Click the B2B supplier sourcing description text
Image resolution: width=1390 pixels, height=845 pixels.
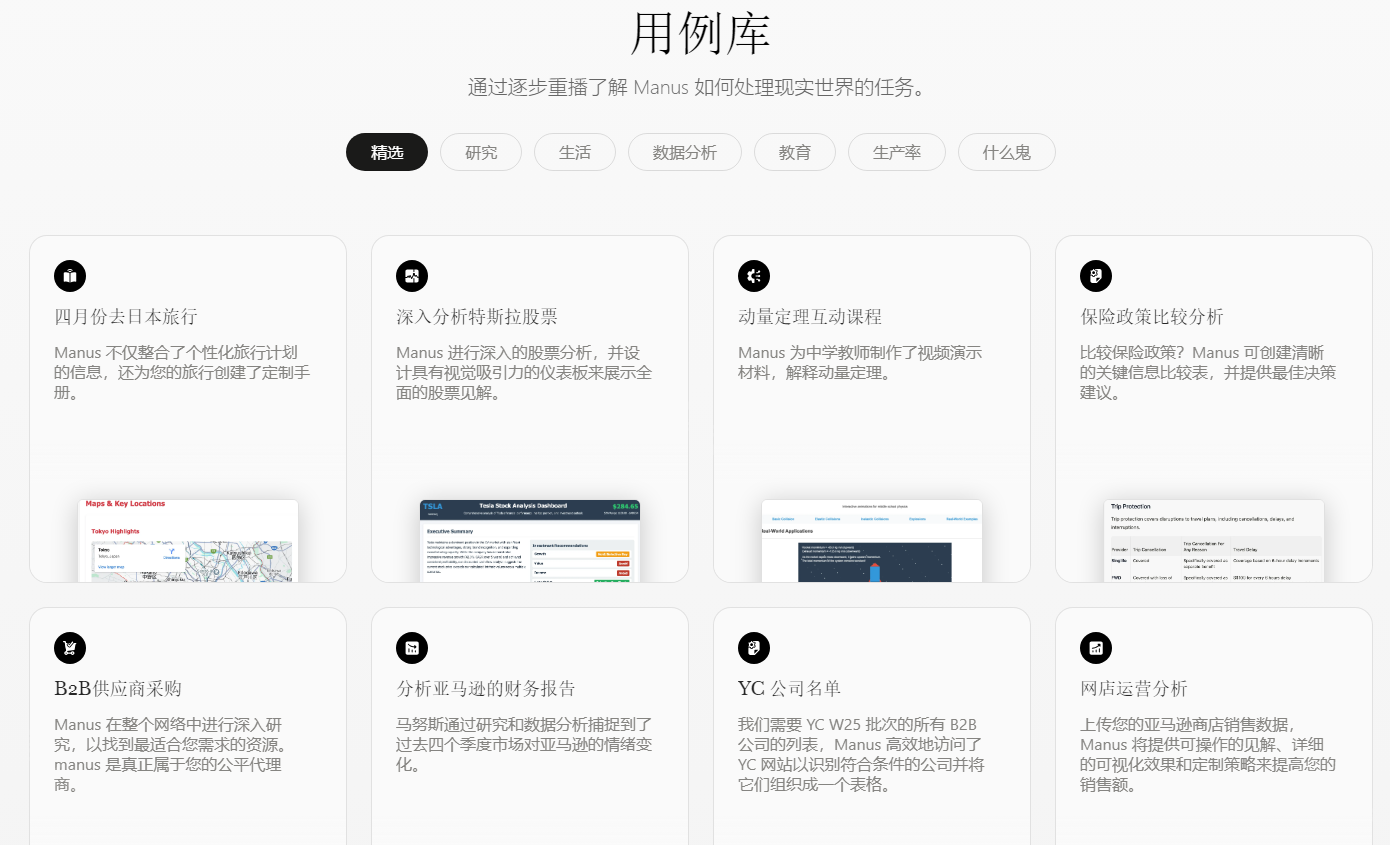coord(170,755)
